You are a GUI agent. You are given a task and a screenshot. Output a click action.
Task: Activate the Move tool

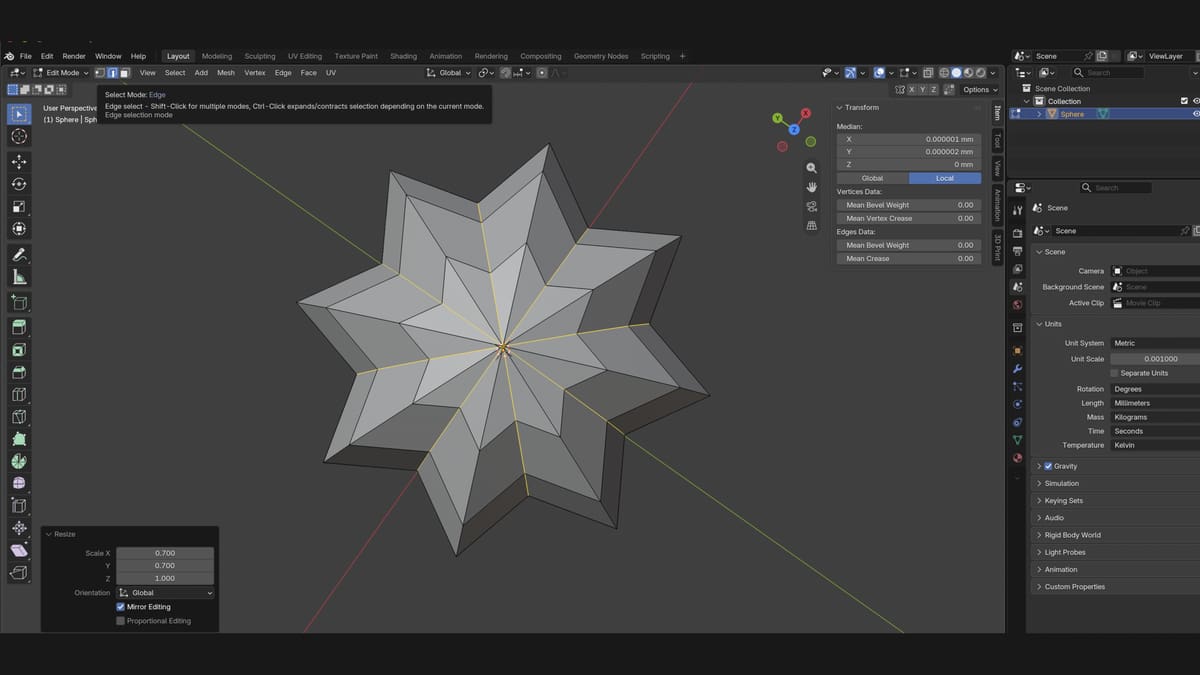(19, 161)
